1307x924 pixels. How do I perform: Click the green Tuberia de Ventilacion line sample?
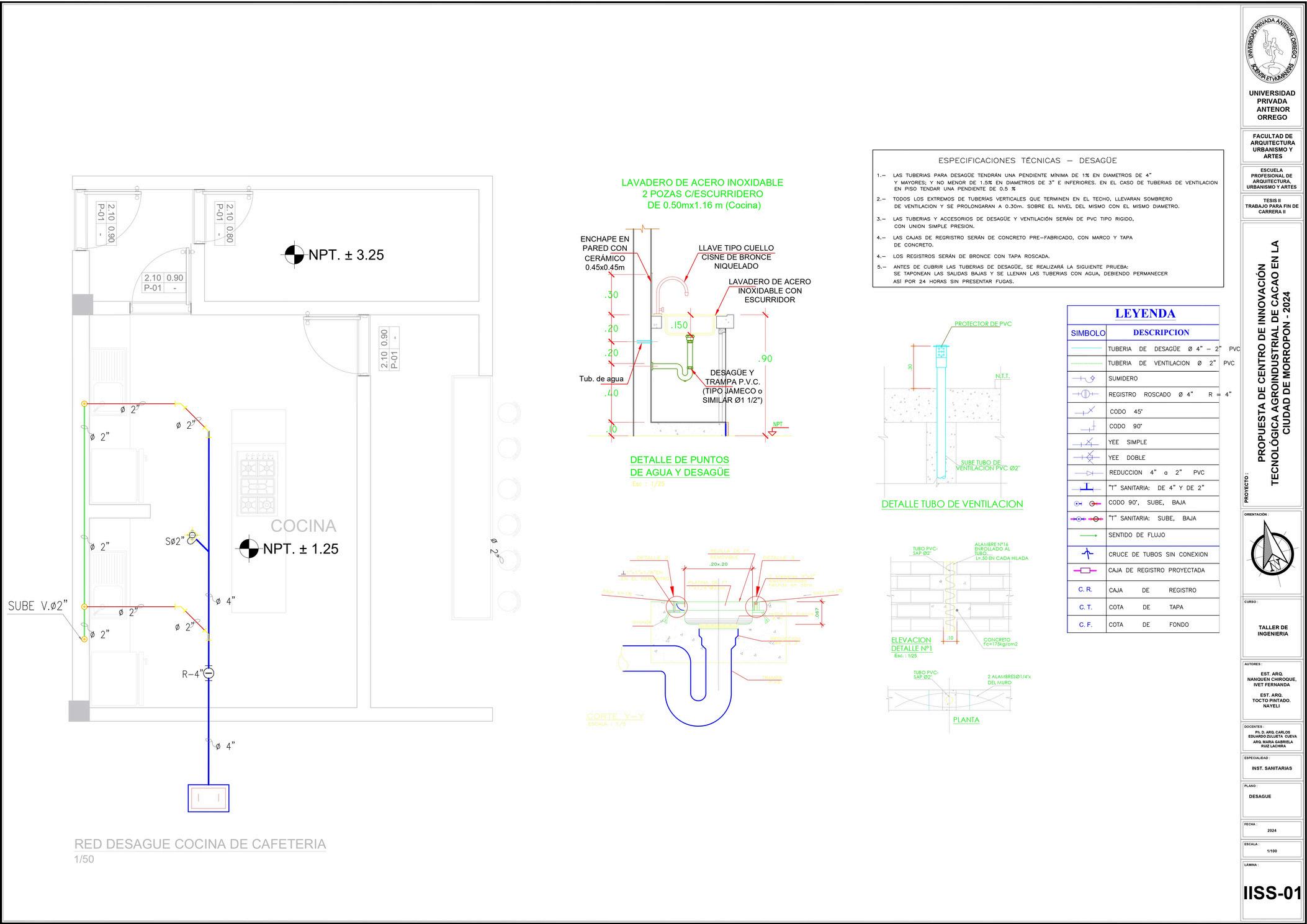coord(1086,364)
